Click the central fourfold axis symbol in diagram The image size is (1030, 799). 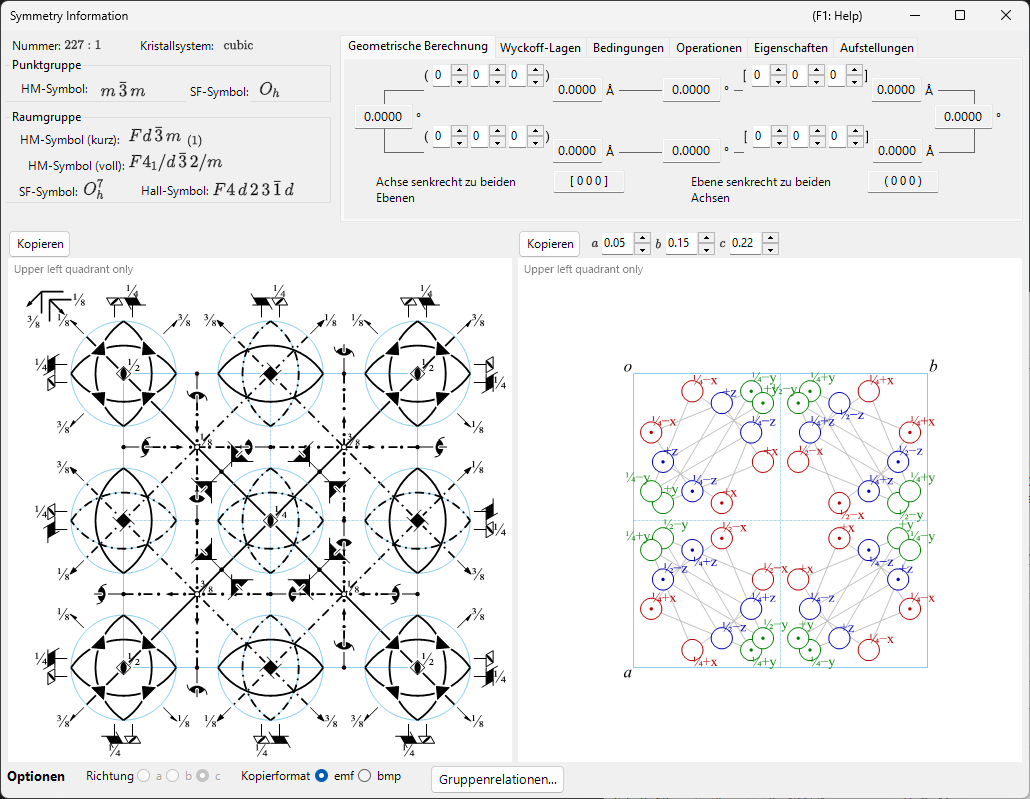[270, 520]
